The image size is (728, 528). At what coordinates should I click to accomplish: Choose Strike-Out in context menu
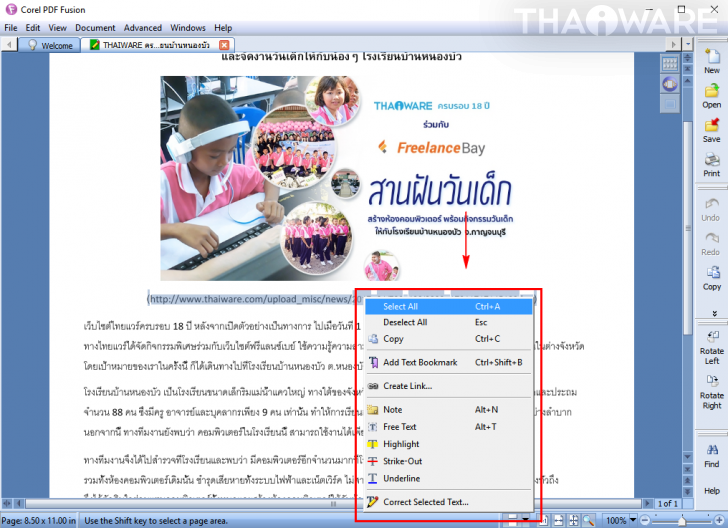pos(448,461)
